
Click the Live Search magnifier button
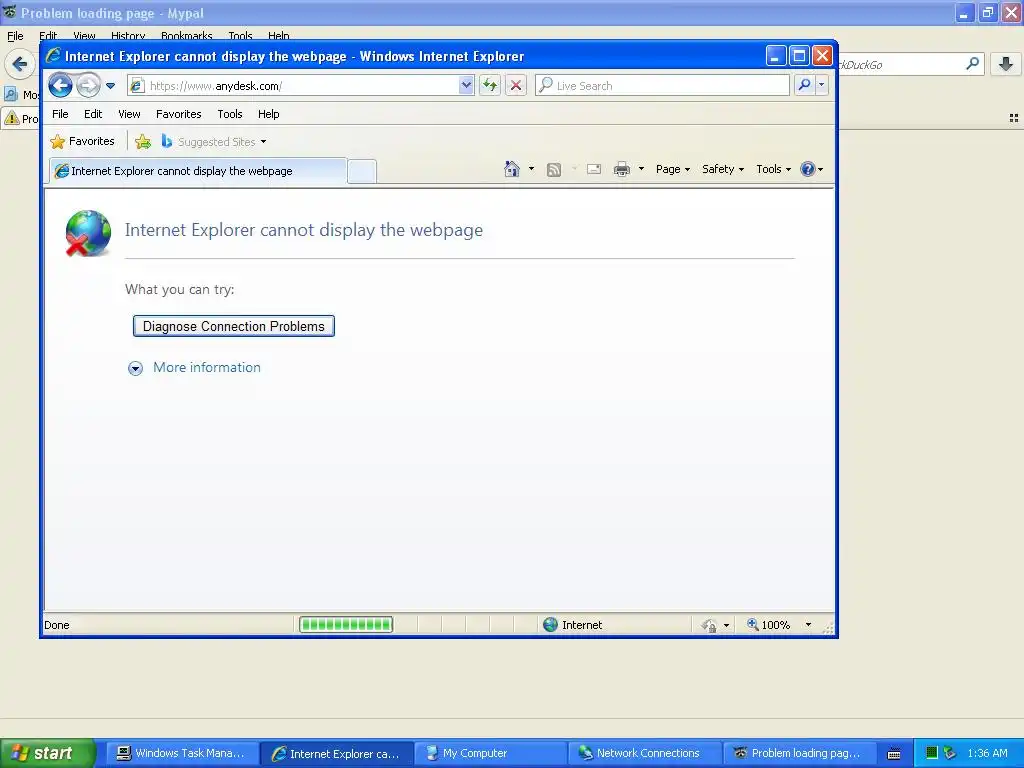click(805, 85)
